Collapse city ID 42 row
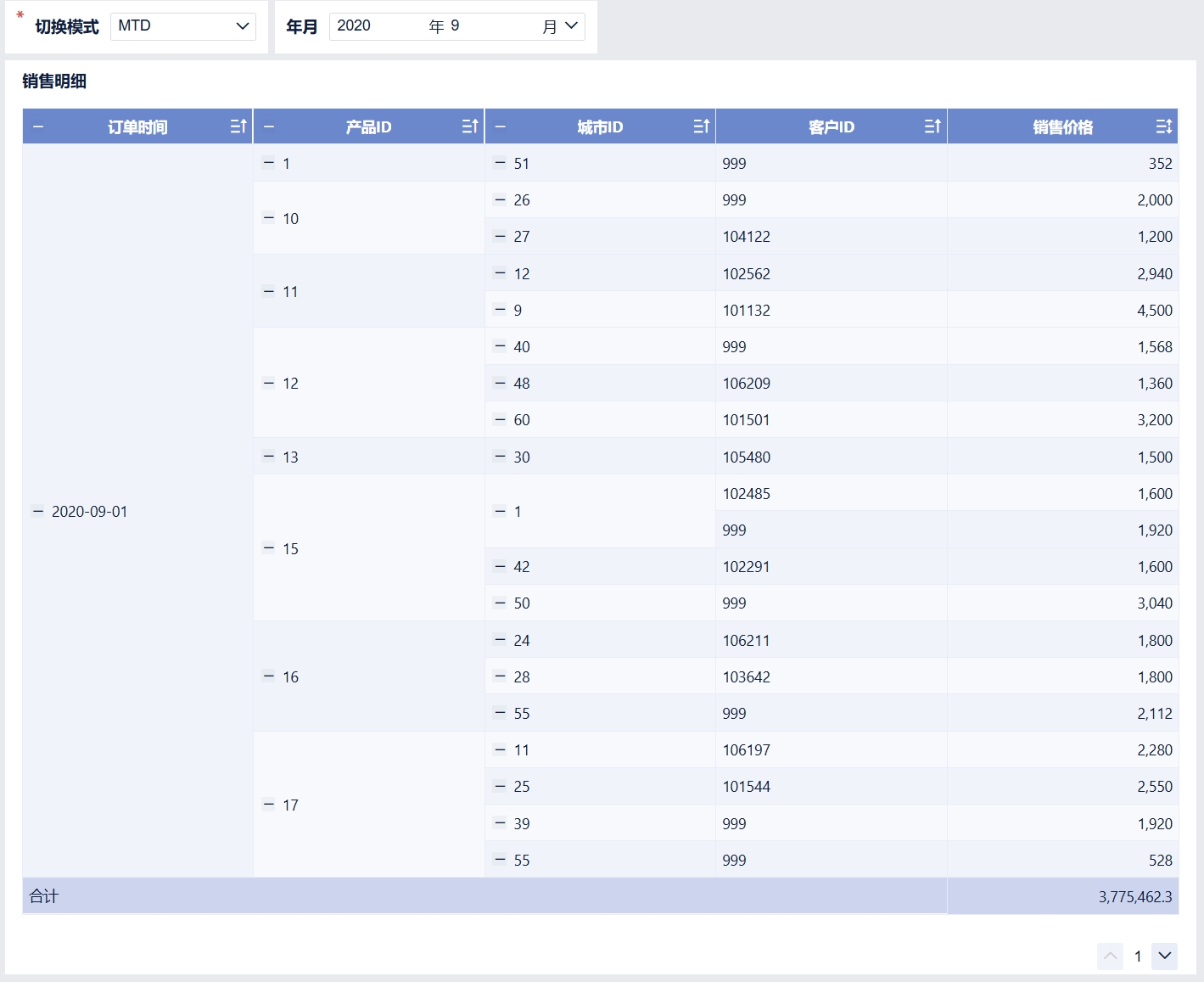Viewport: 1204px width, 982px height. click(x=501, y=566)
